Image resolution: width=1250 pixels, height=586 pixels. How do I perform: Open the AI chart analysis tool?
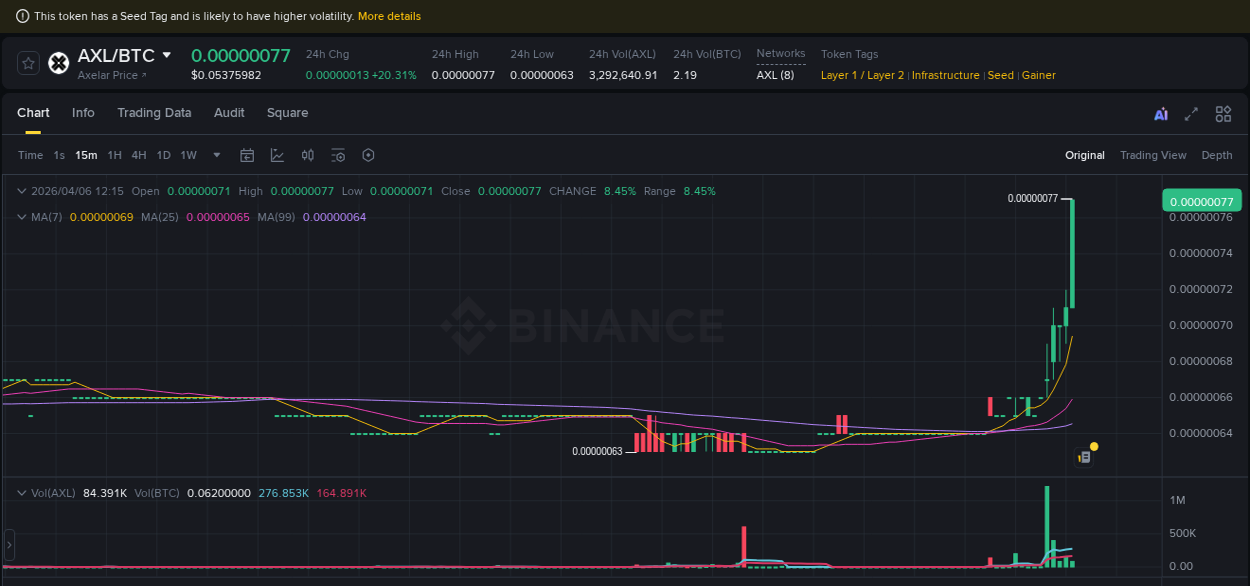(1160, 114)
